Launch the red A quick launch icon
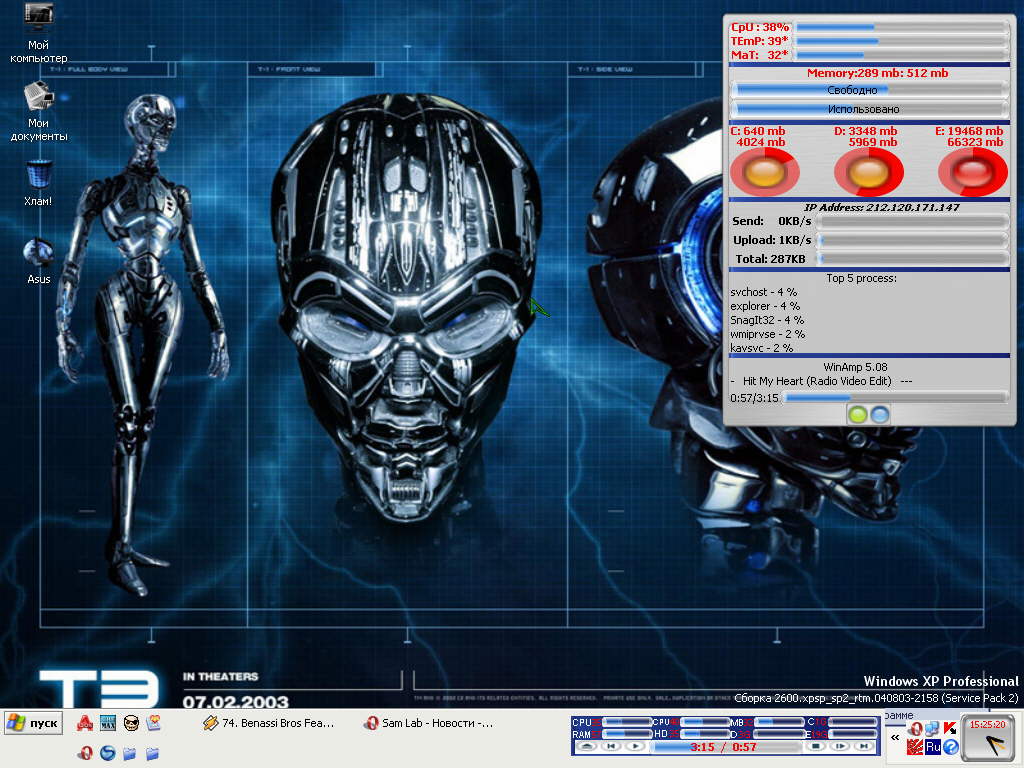The height and width of the screenshot is (768, 1024). 85,723
